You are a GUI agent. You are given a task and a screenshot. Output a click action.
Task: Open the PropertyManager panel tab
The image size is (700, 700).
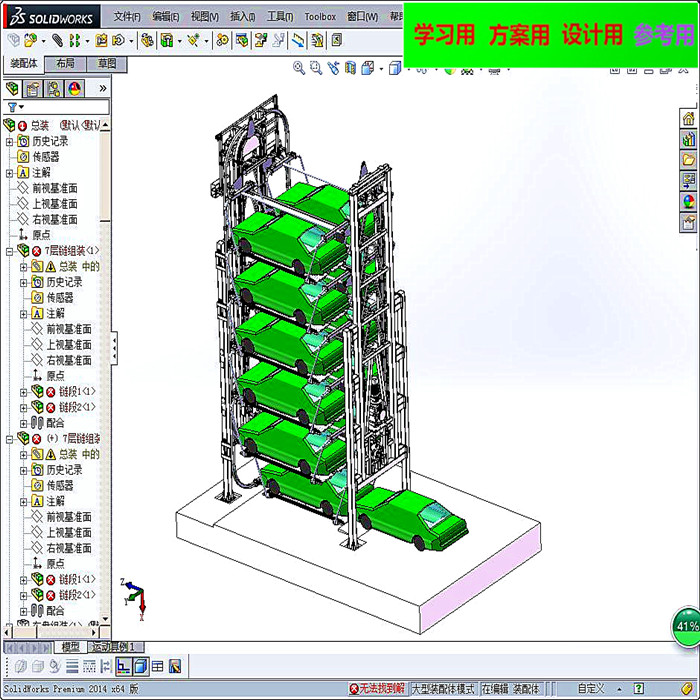33,89
